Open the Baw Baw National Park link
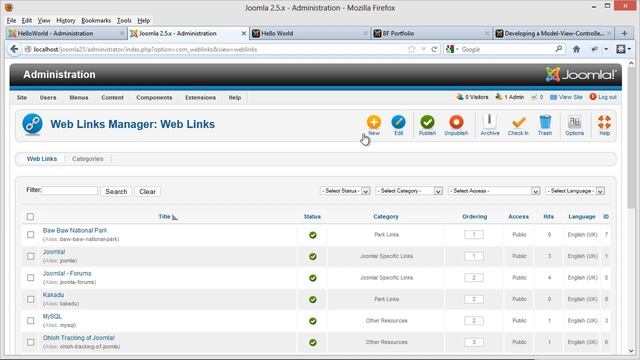Image resolution: width=640 pixels, height=360 pixels. (75, 231)
